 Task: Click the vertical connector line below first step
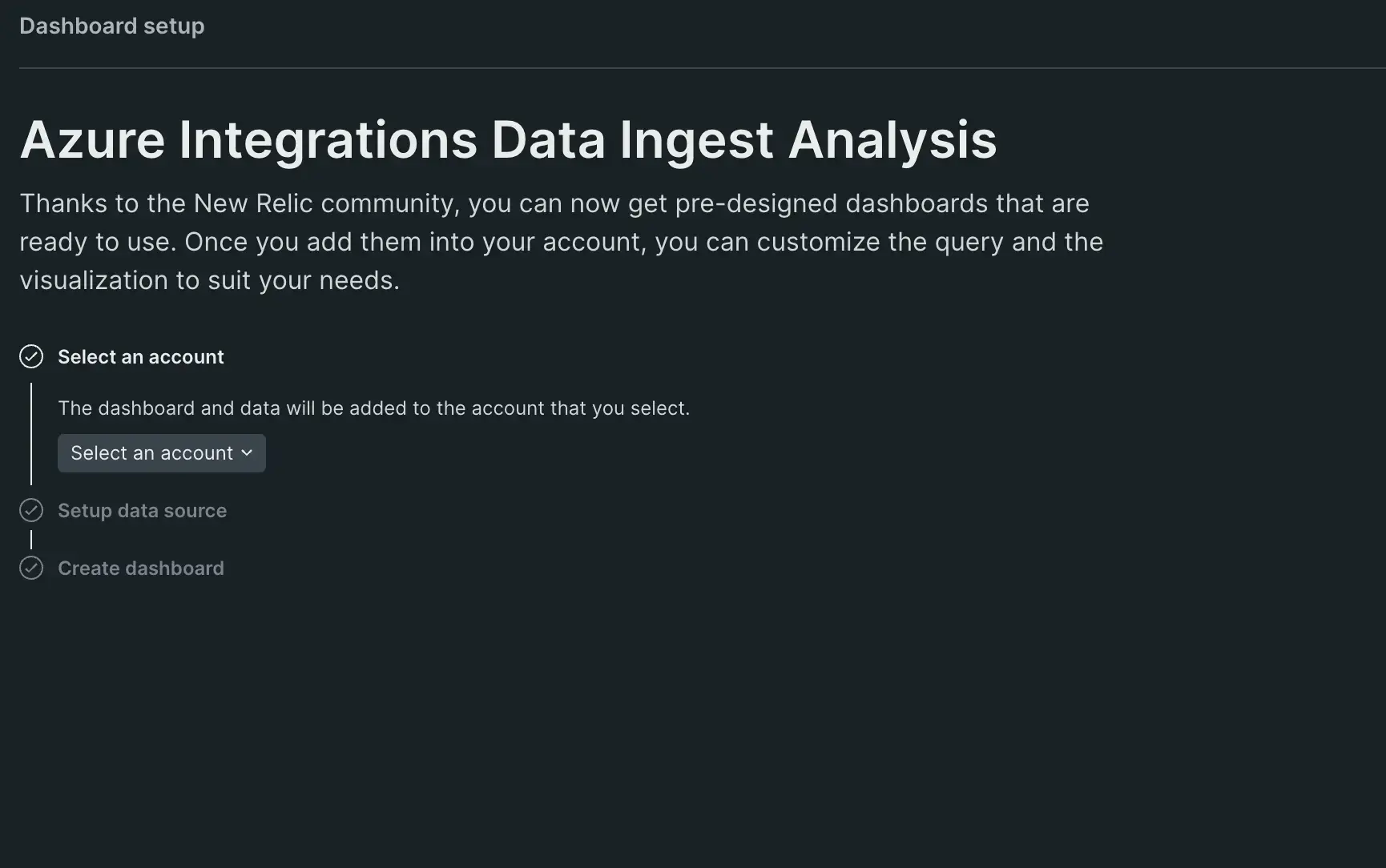31,433
